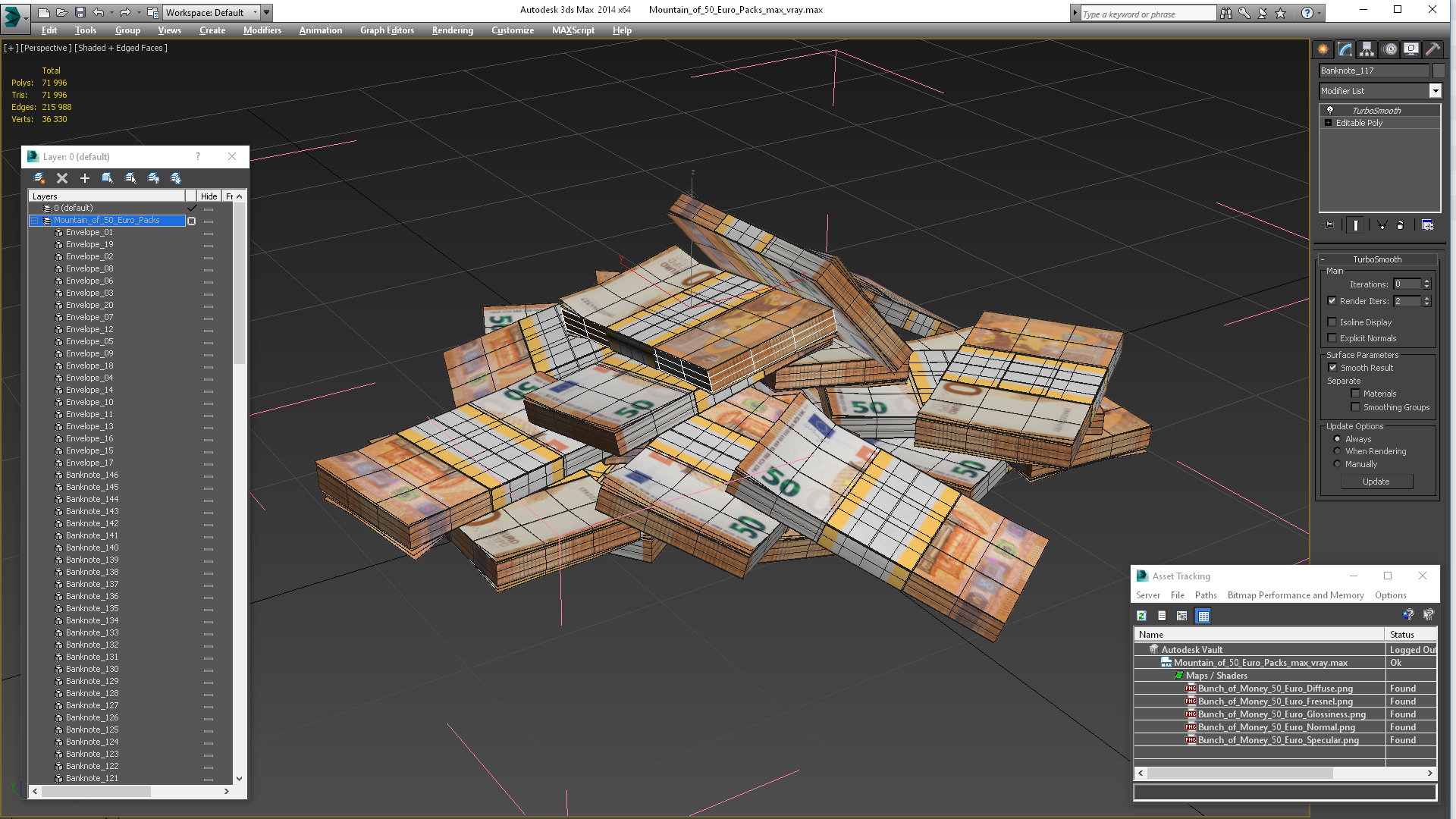Image resolution: width=1456 pixels, height=819 pixels.
Task: Click the Save File floppy icon
Action: click(x=80, y=12)
